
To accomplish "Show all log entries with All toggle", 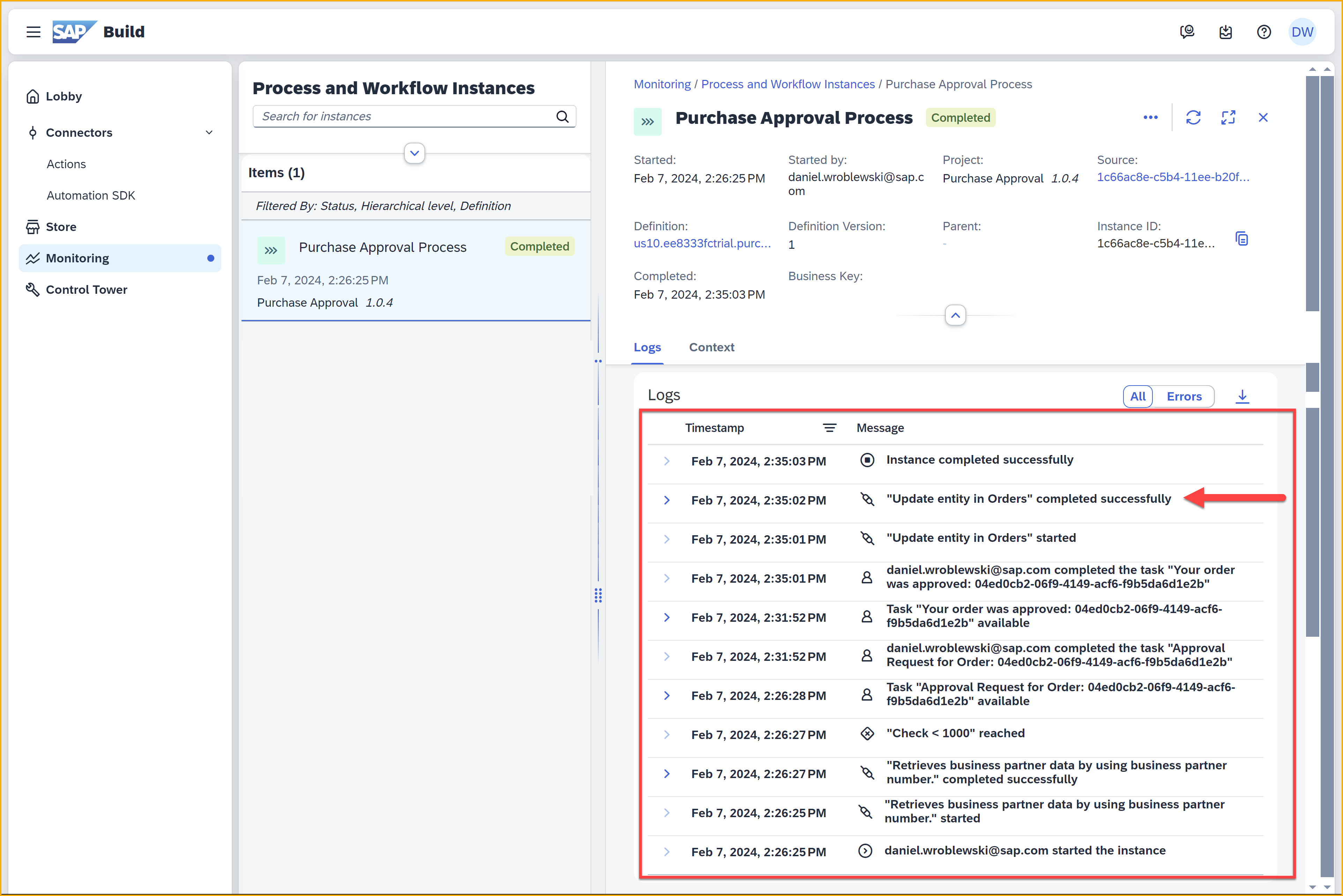I will pos(1137,397).
